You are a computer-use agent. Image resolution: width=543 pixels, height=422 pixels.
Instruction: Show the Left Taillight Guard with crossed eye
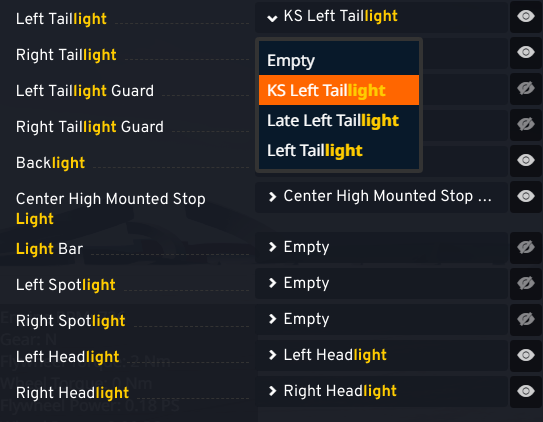coord(526,88)
